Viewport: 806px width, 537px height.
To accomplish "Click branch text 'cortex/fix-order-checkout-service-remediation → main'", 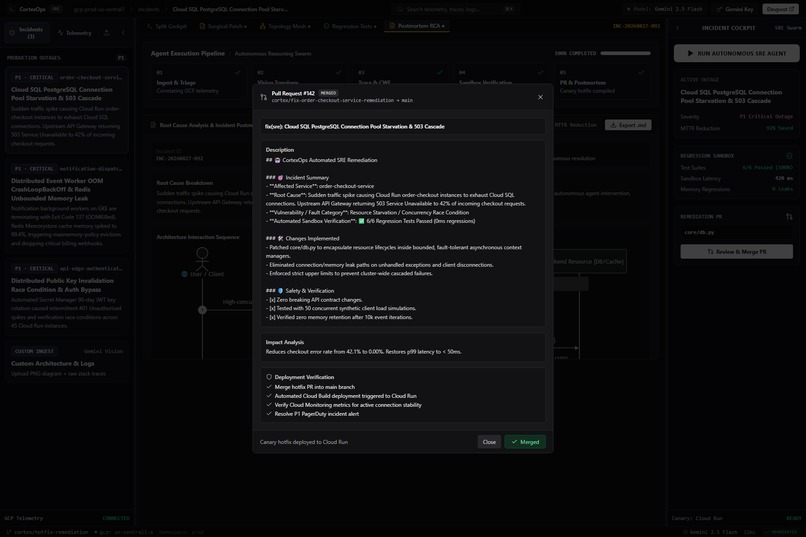I will (342, 101).
